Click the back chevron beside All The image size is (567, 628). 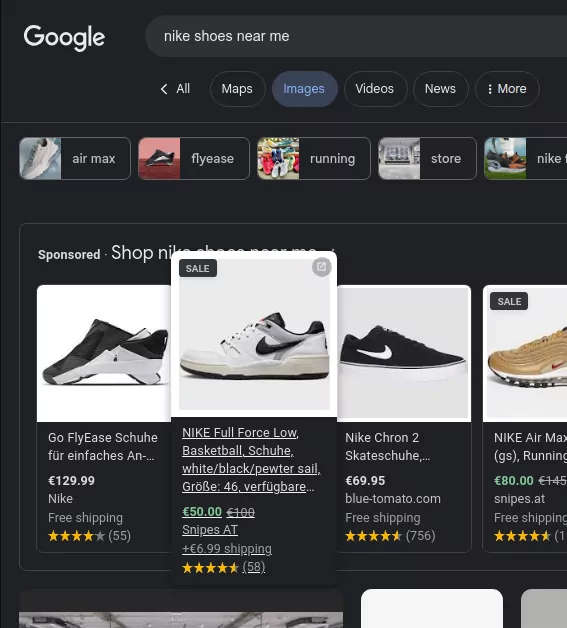[164, 89]
